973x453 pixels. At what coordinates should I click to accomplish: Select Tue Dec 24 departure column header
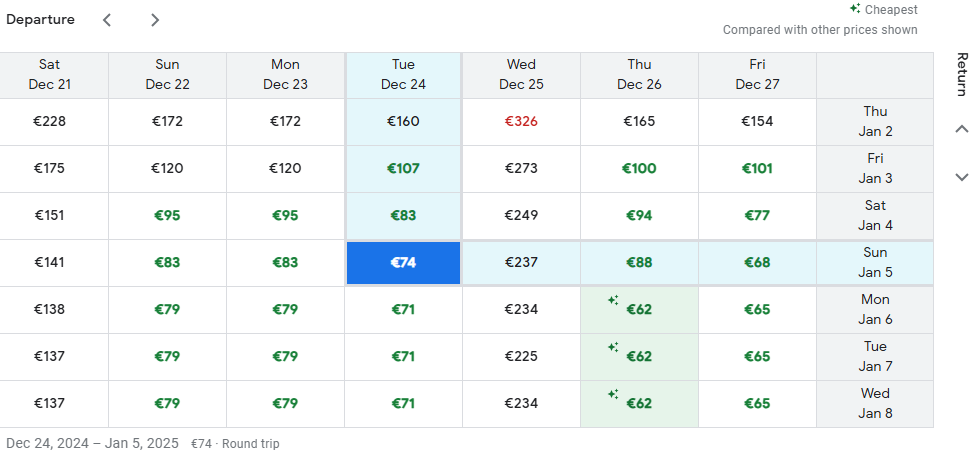tap(403, 75)
